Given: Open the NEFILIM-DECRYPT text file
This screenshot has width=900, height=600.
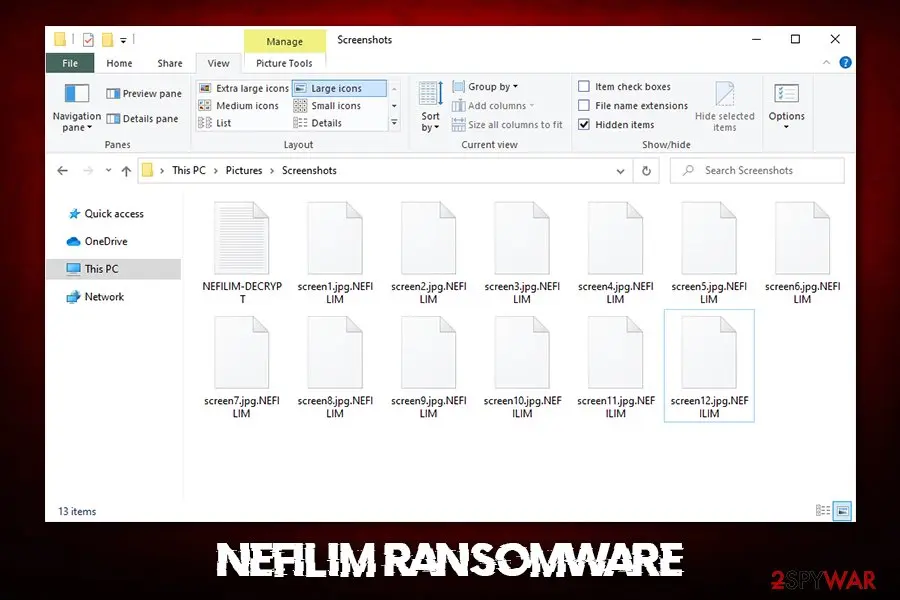Looking at the screenshot, I should coord(242,253).
